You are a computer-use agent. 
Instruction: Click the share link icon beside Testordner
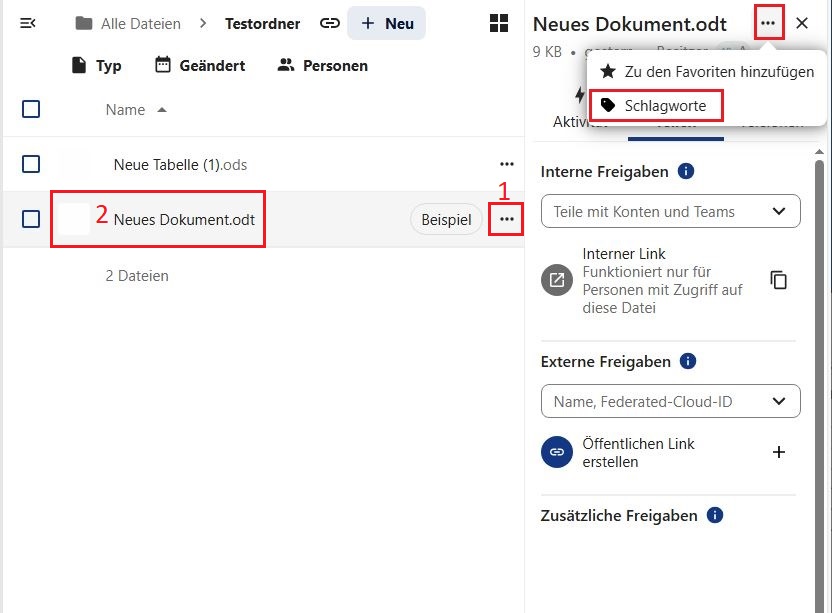coord(329,23)
